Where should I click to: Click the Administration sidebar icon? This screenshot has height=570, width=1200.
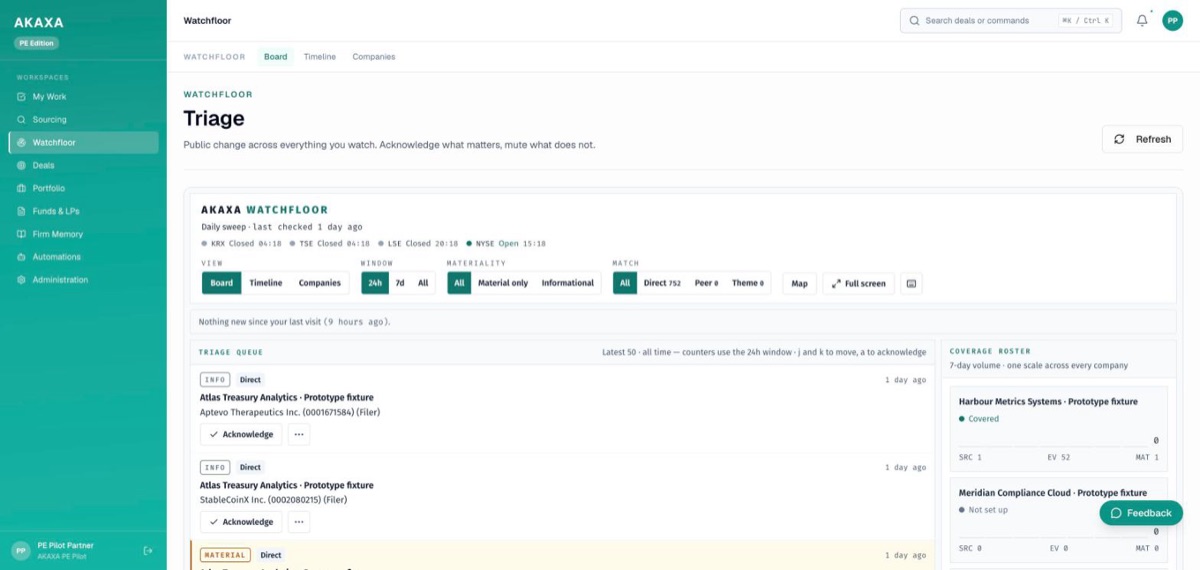coord(21,280)
